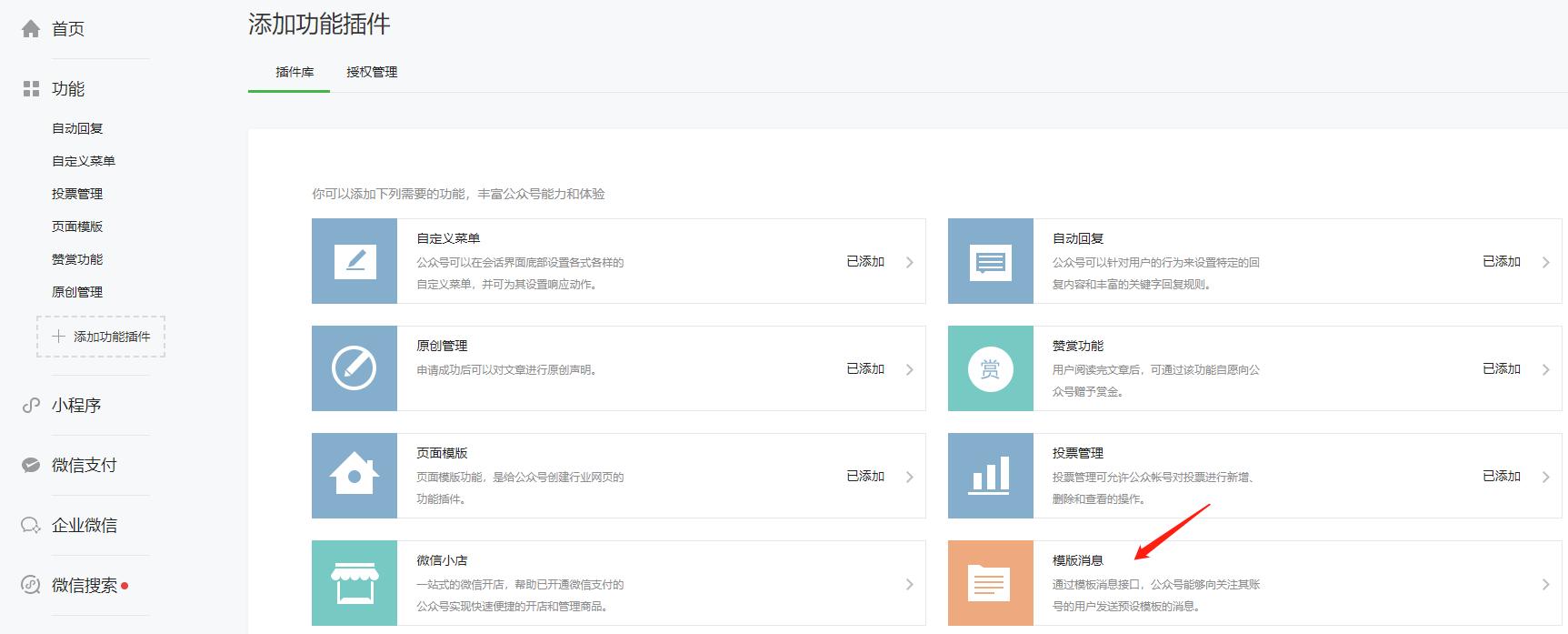1568x634 pixels.
Task: Click the 小程序 link icon in the sidebar
Action: click(31, 405)
